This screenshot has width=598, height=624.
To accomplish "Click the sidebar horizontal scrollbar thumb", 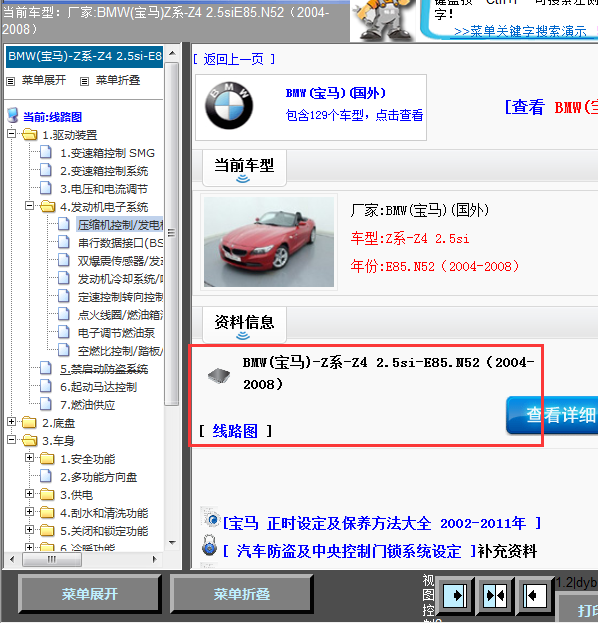I will point(52,559).
